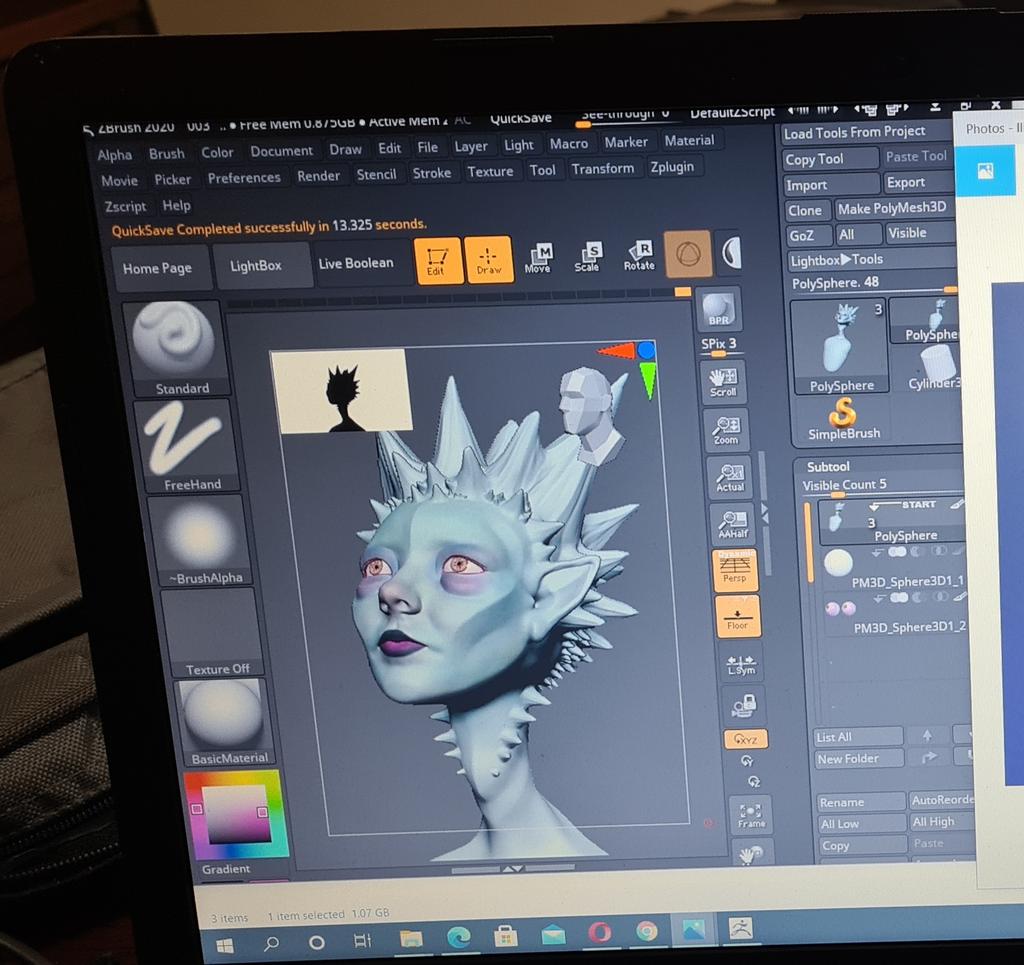Select the PolySphere subtool row
Viewport: 1024px width, 965px height.
pyautogui.click(x=891, y=522)
